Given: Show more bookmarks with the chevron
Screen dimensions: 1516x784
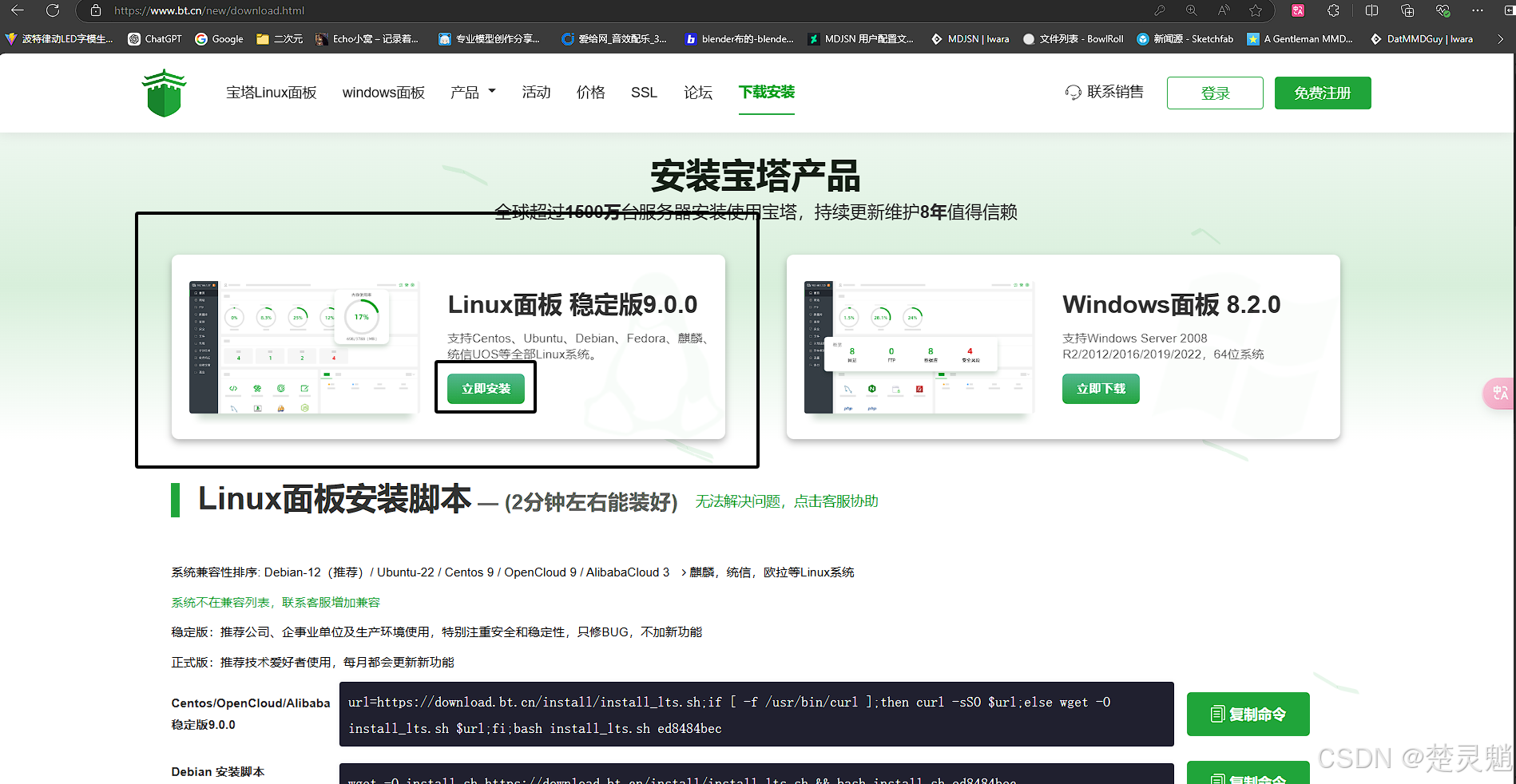Looking at the screenshot, I should [1500, 38].
